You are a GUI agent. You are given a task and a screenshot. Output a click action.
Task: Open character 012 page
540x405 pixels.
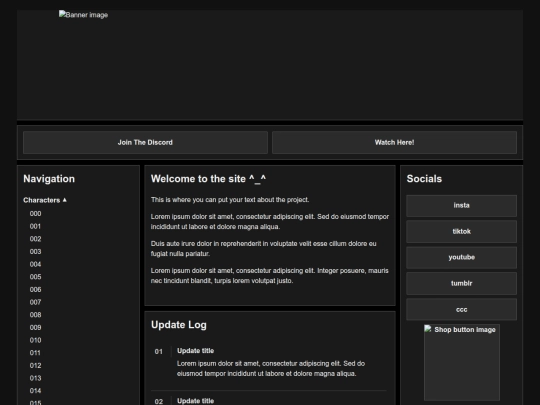[35, 365]
